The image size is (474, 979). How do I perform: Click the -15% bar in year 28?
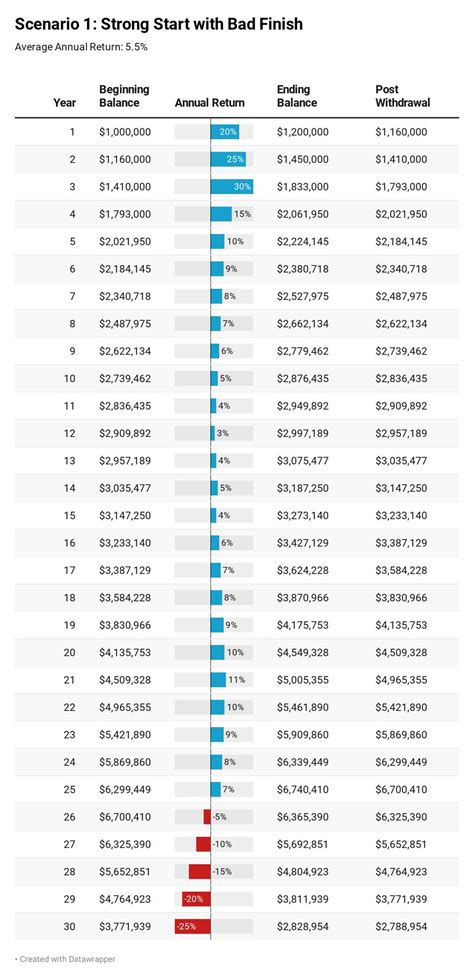click(200, 872)
